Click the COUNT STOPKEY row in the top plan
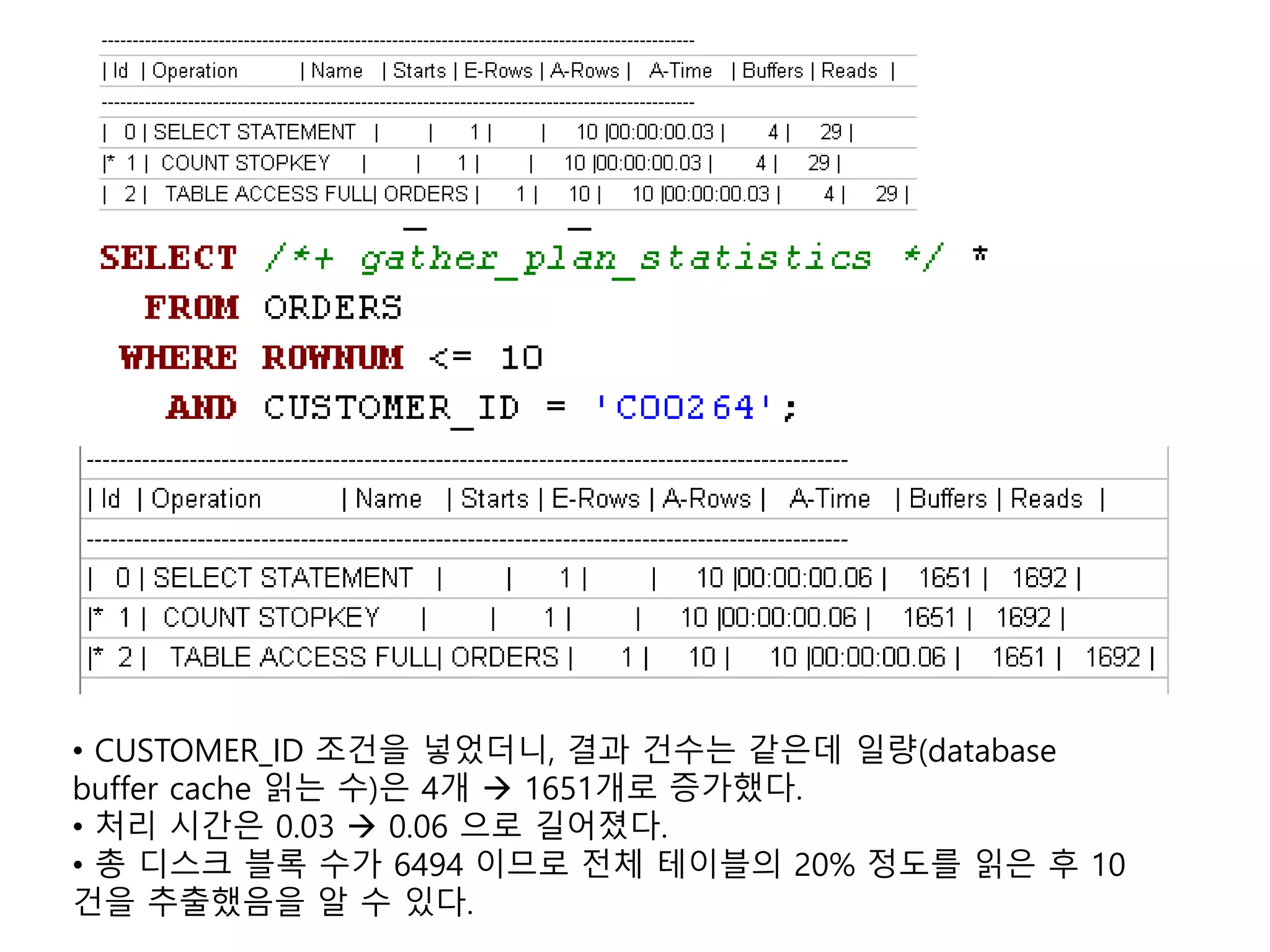This screenshot has height=952, width=1270. point(246,163)
